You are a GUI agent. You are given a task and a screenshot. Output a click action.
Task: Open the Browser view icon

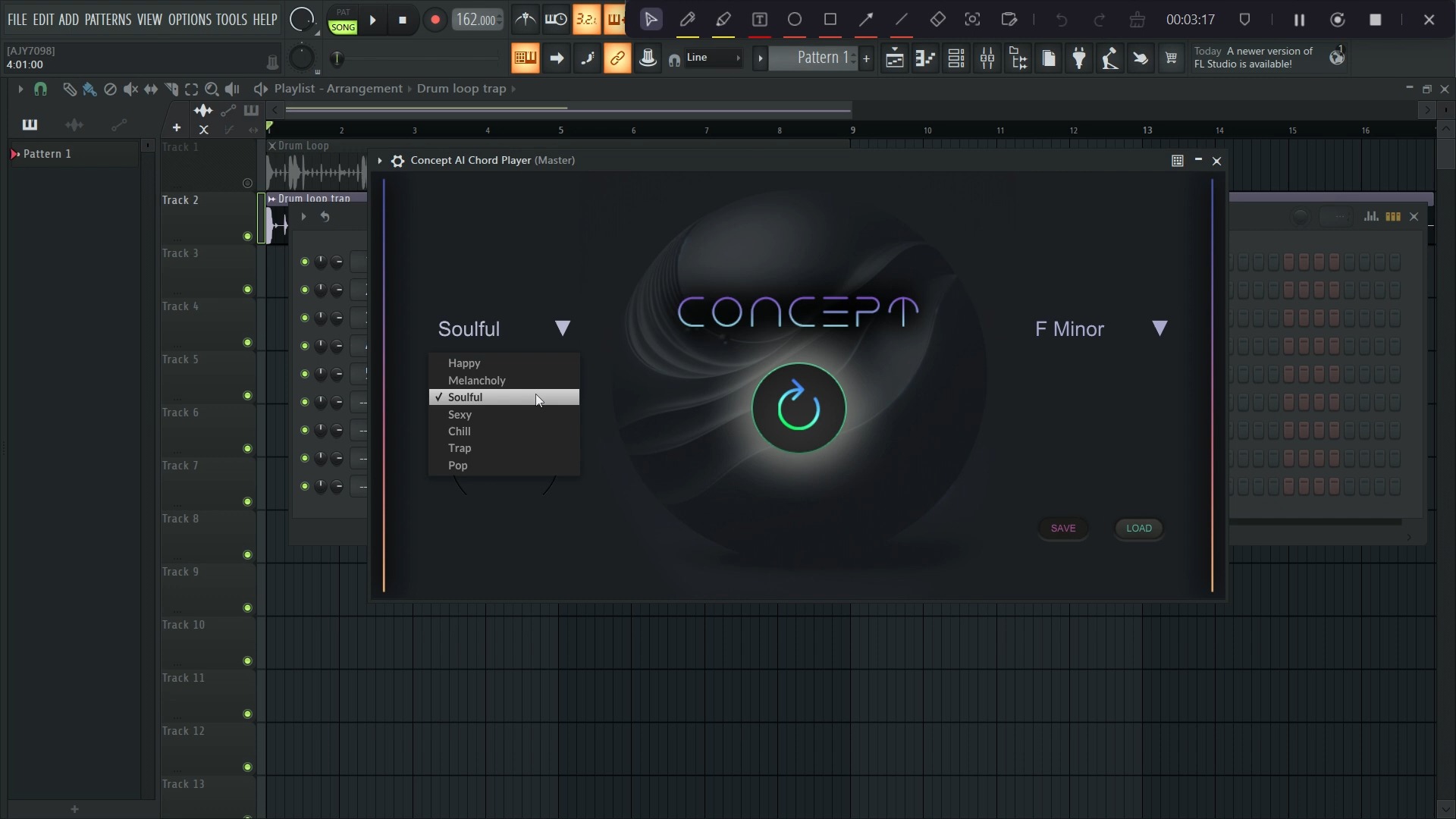[x=1018, y=58]
